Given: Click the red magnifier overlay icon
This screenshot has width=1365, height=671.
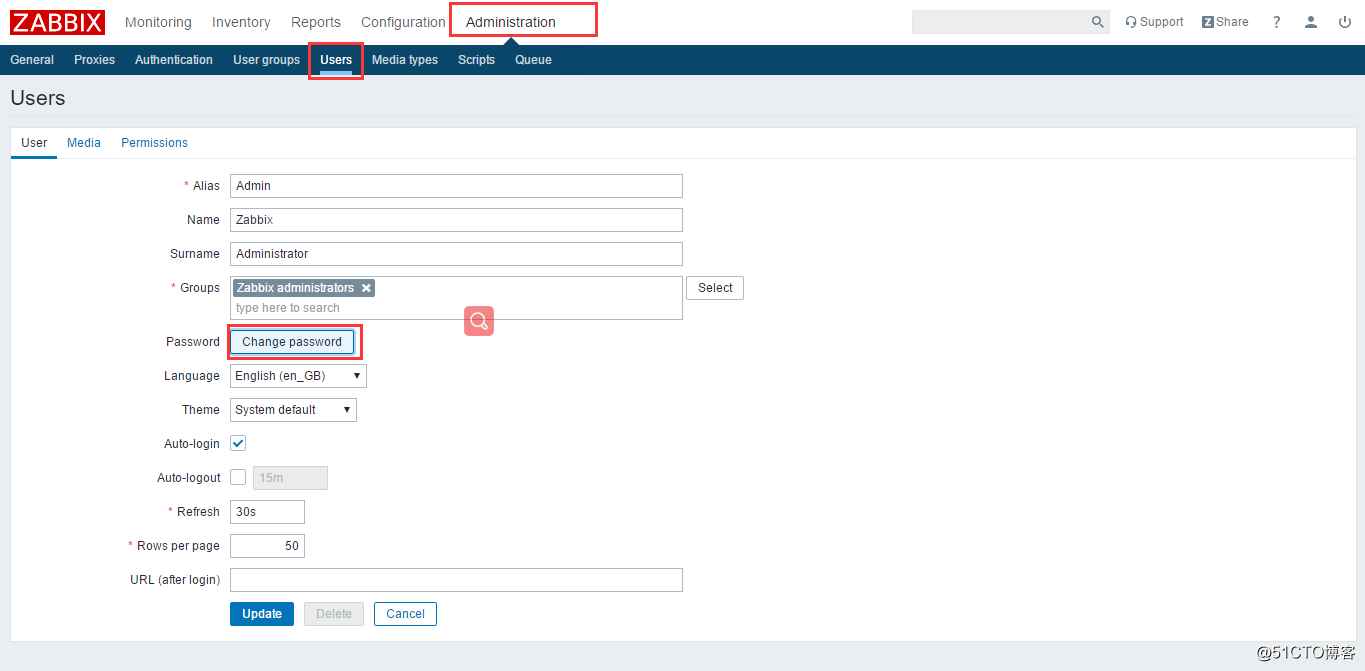Looking at the screenshot, I should [478, 321].
